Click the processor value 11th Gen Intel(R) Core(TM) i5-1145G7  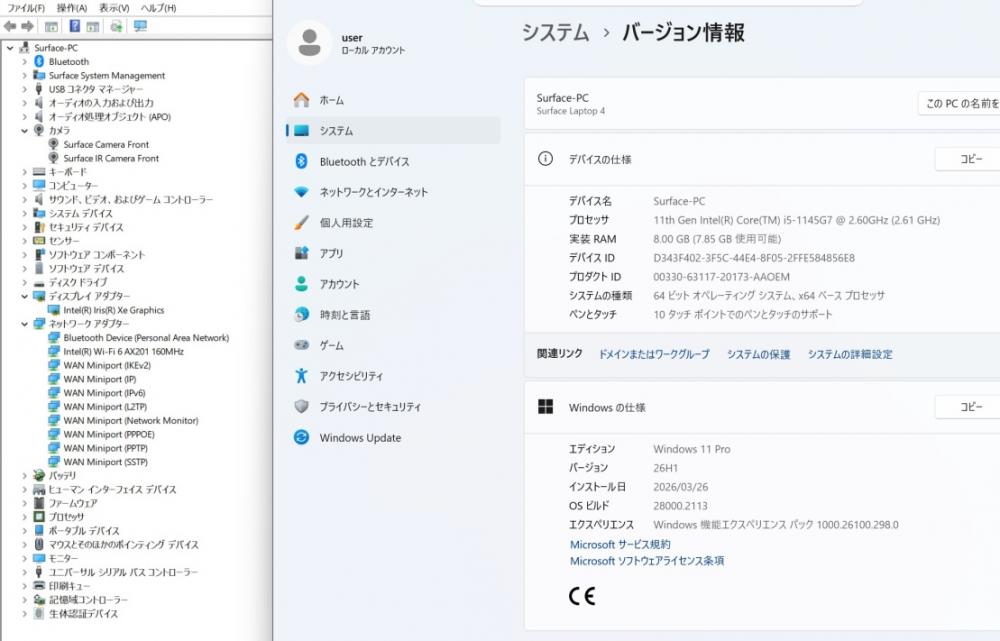coord(797,220)
